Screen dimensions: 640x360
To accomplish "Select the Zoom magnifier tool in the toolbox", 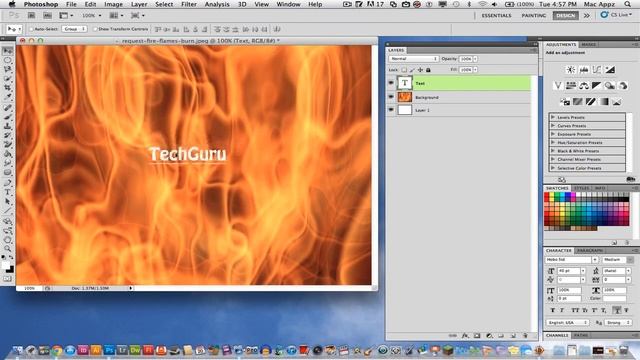I will click(8, 248).
